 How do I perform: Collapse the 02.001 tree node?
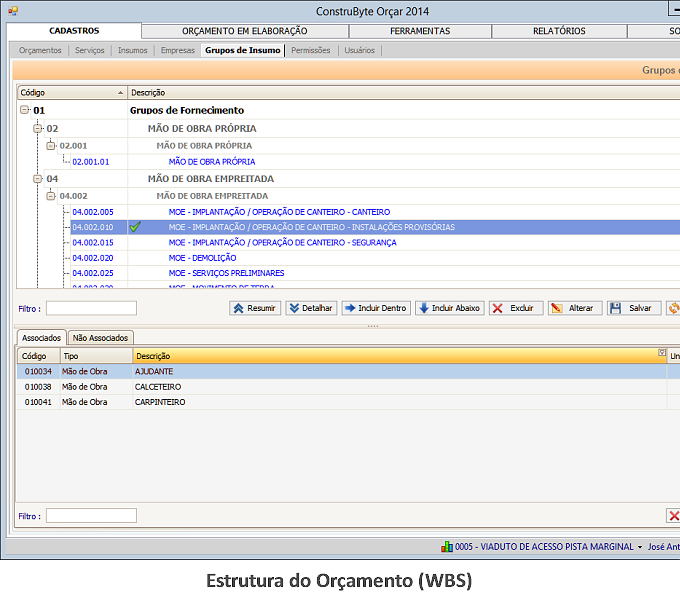click(51, 146)
